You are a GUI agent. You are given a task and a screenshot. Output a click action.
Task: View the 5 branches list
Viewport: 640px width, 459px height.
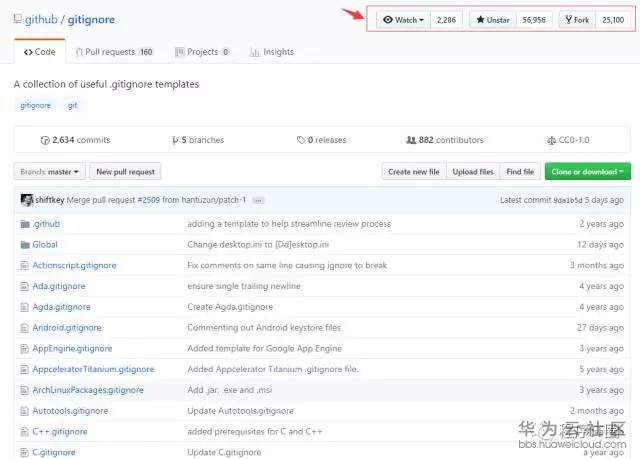(198, 140)
